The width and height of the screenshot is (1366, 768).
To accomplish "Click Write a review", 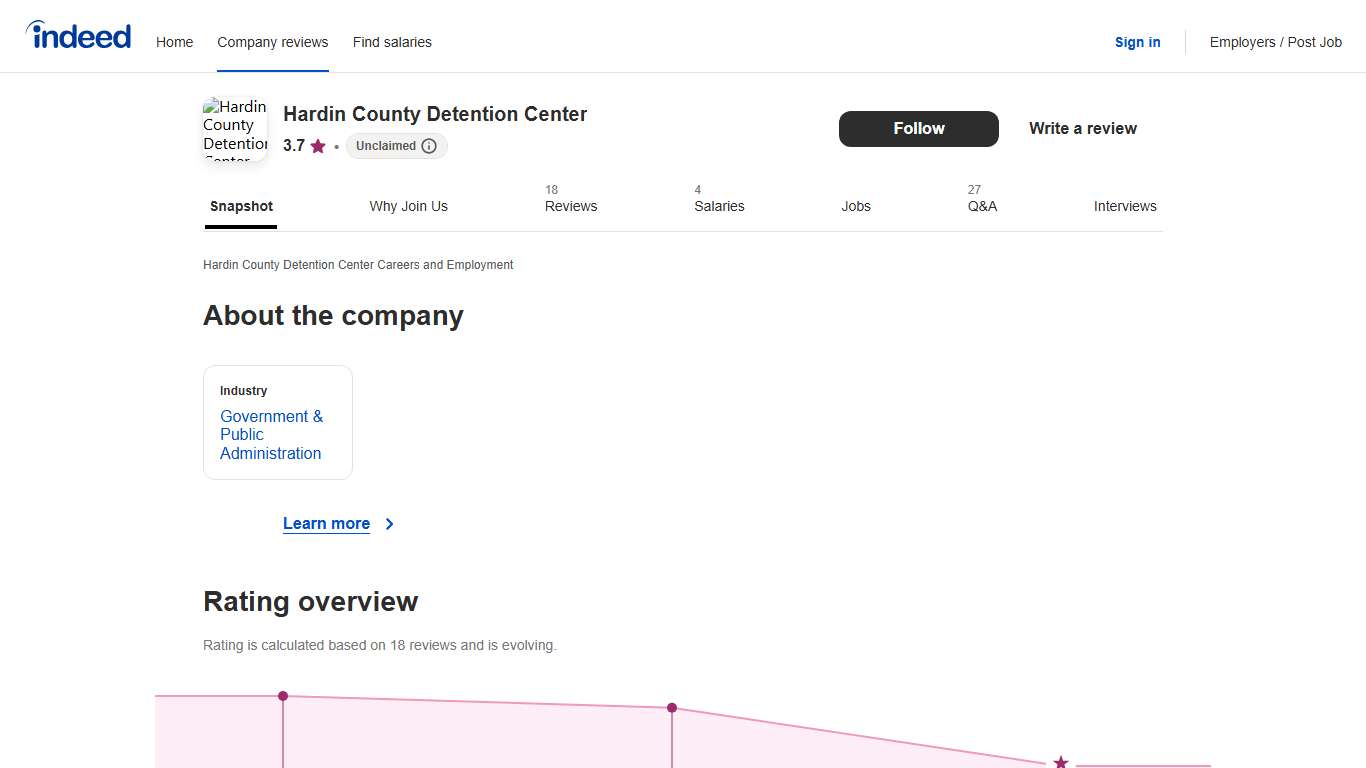I will (1083, 129).
